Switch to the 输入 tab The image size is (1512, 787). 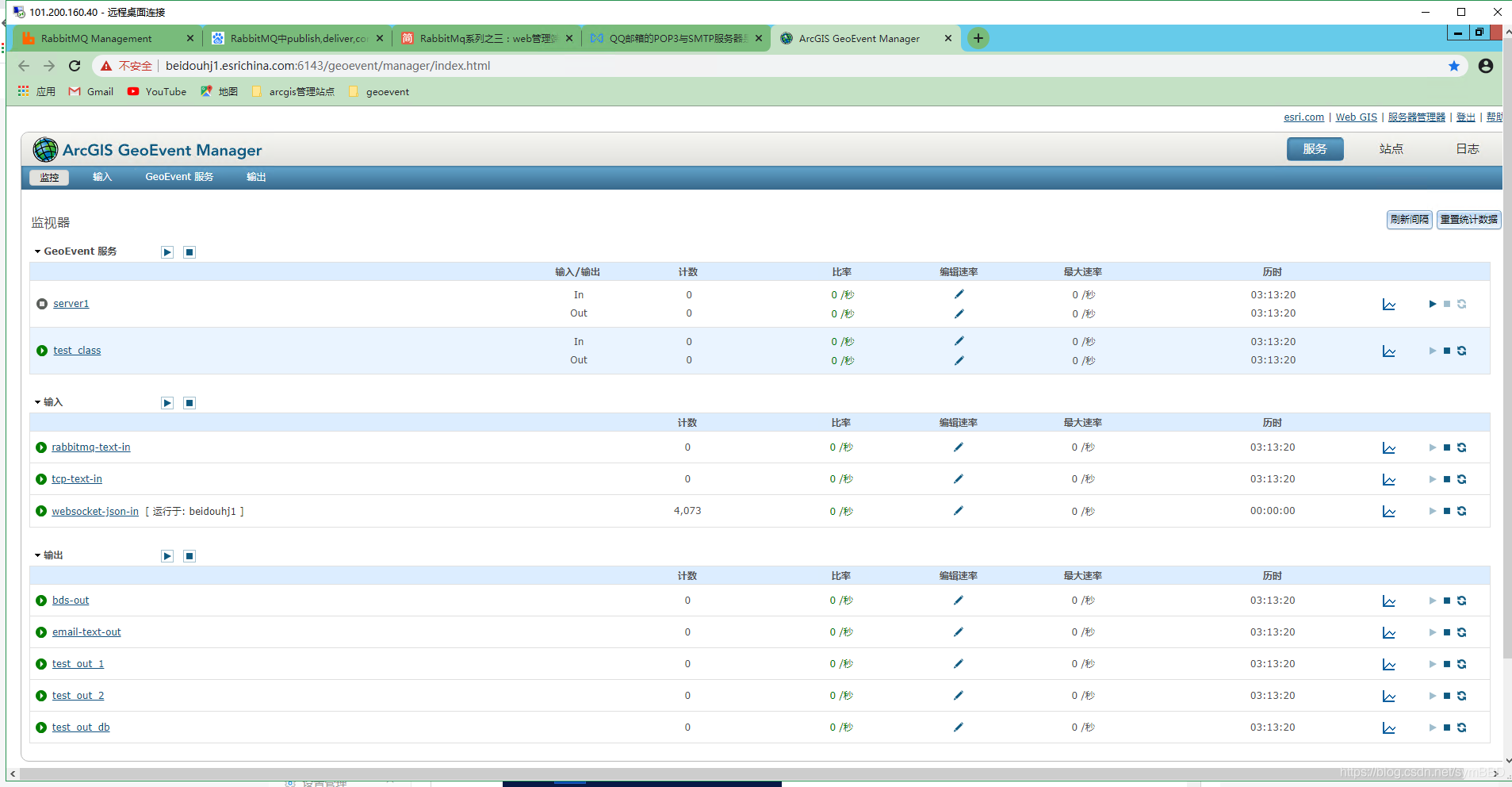102,177
